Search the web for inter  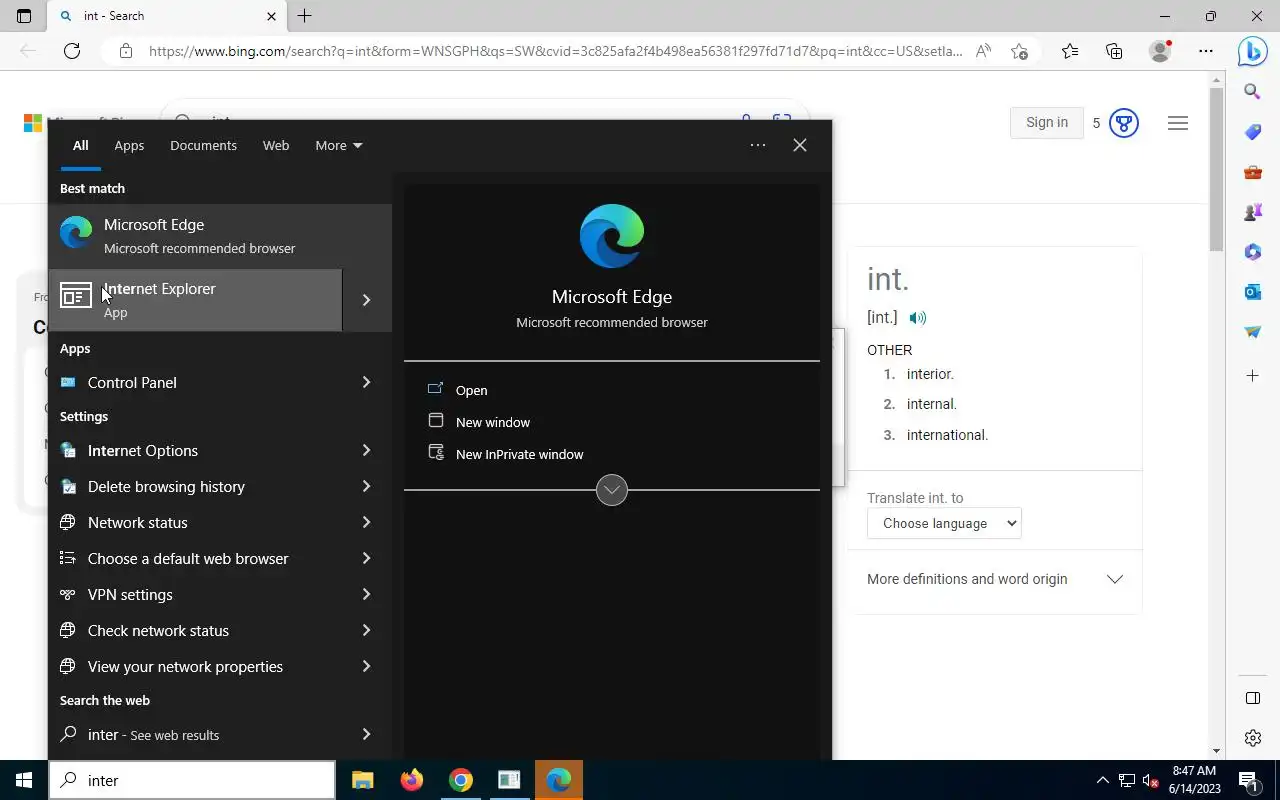click(195, 734)
